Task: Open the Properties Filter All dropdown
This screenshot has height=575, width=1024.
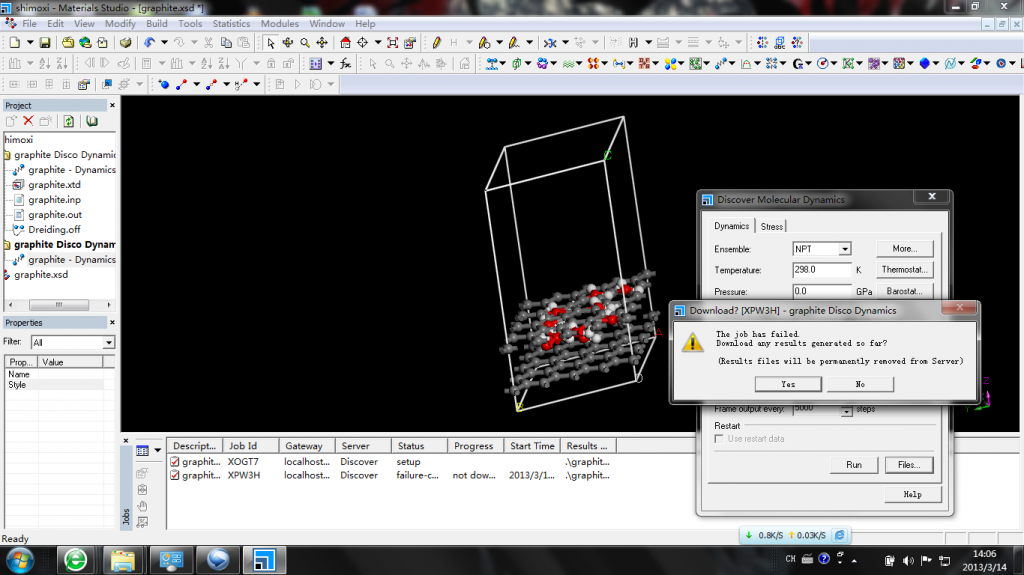Action: (x=108, y=342)
